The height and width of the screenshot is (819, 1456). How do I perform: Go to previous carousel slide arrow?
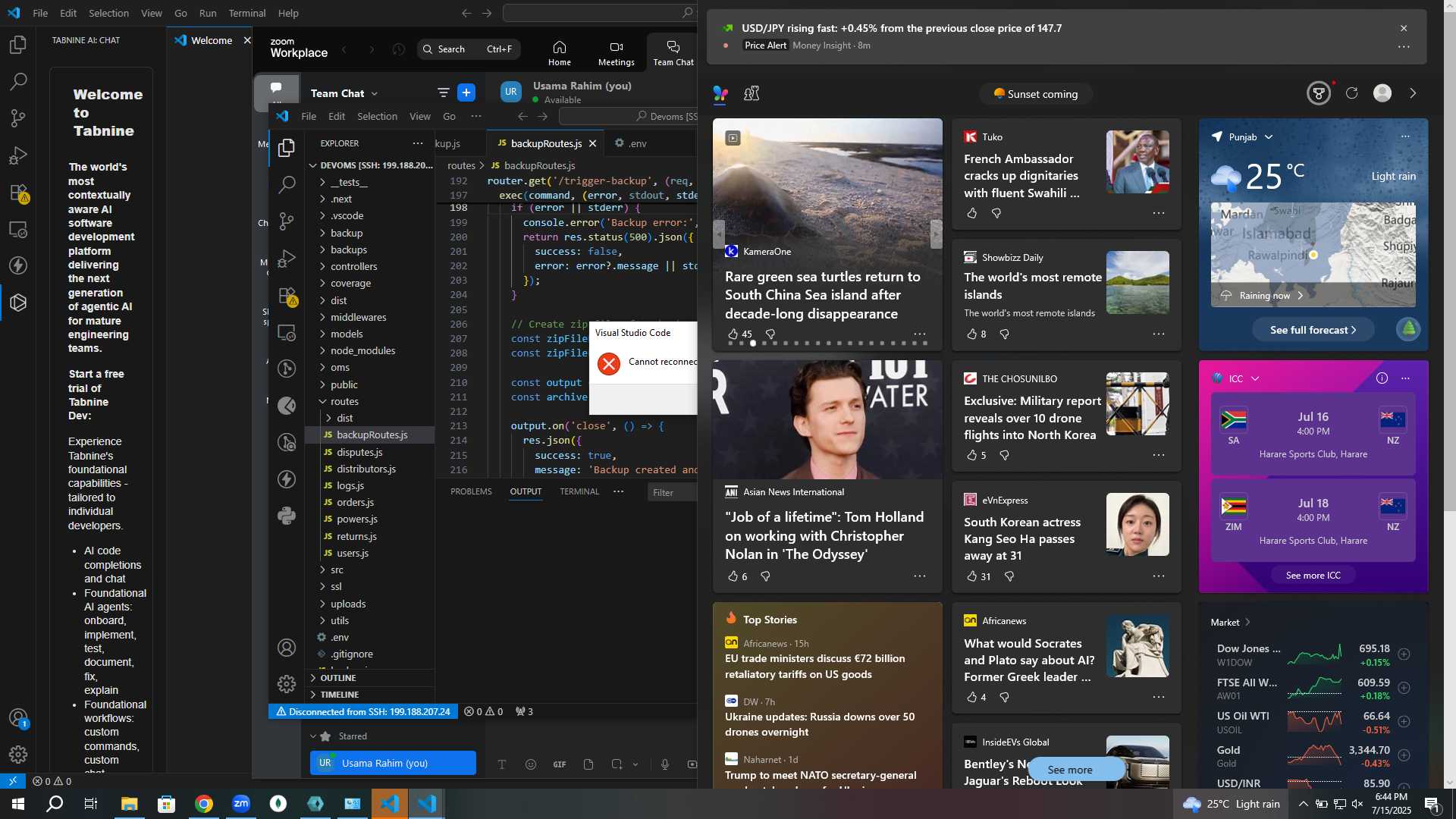pyautogui.click(x=719, y=234)
